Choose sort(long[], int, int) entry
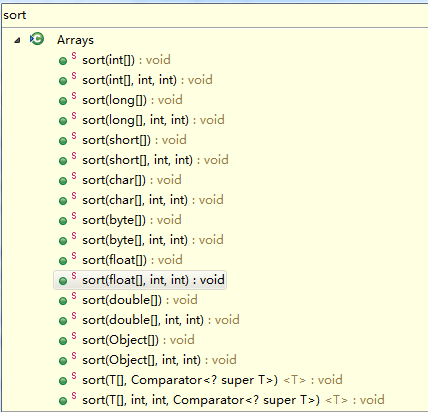 (x=153, y=120)
